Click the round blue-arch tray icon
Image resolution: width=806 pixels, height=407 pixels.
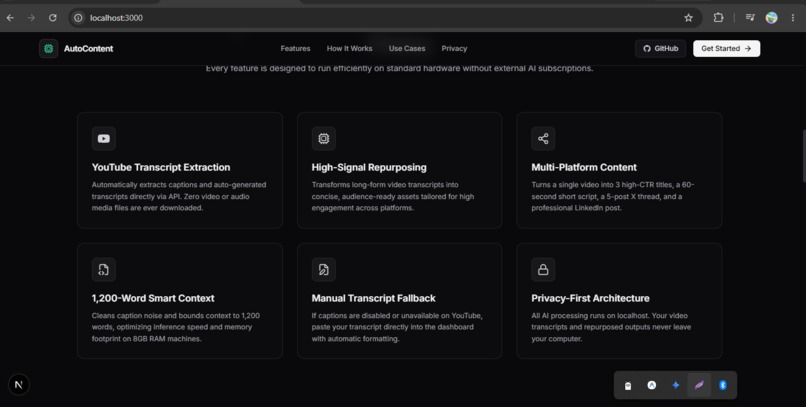pyautogui.click(x=652, y=385)
